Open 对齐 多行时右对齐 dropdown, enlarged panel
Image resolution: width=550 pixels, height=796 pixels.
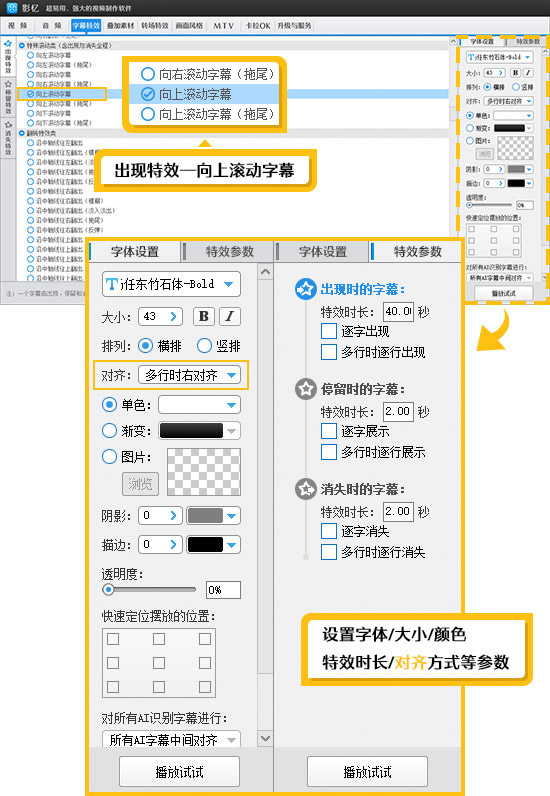189,375
